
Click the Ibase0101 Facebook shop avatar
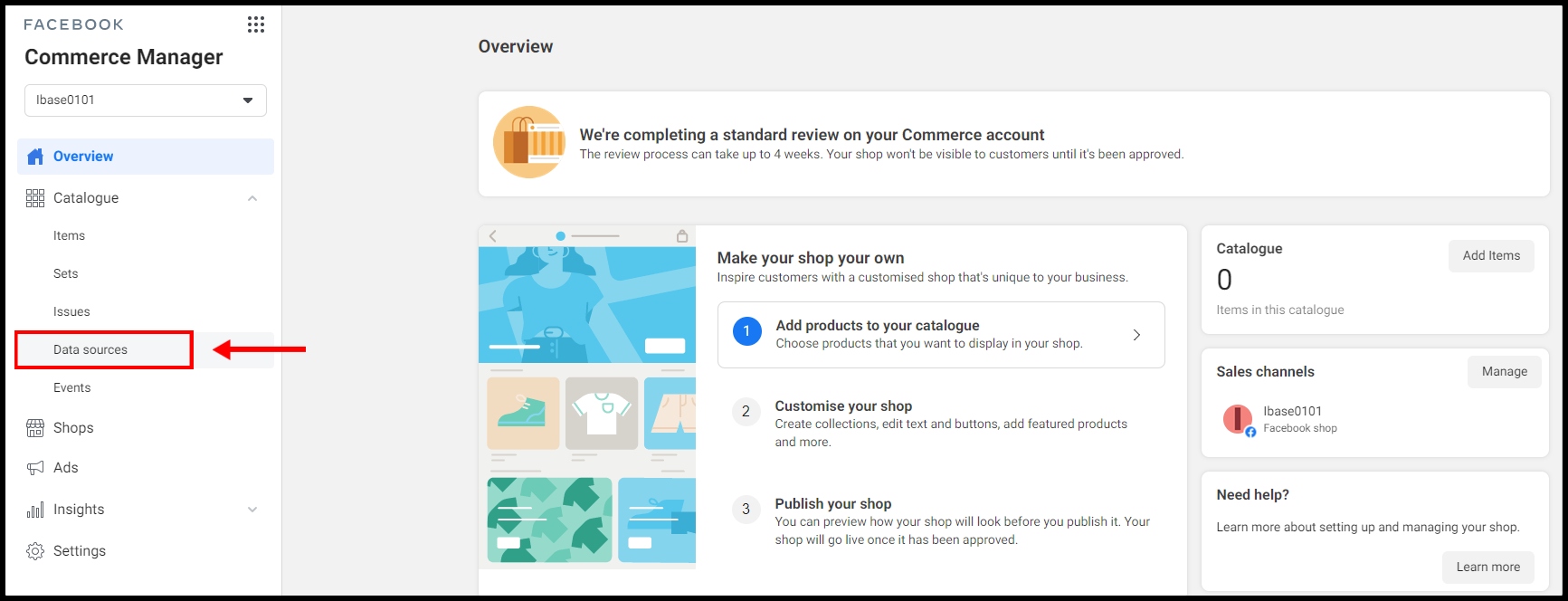coord(1239,419)
